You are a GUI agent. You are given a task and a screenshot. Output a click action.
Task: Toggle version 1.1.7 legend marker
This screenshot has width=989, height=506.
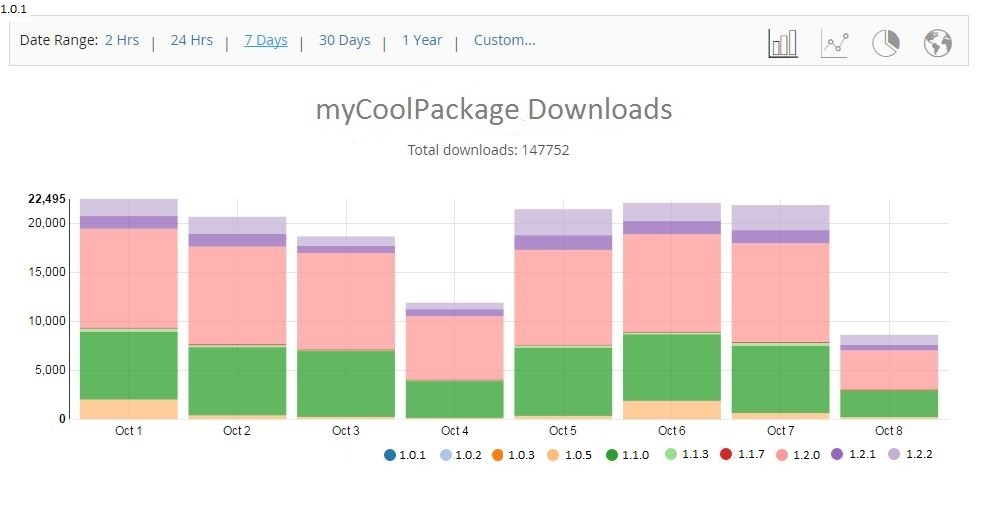click(x=744, y=455)
